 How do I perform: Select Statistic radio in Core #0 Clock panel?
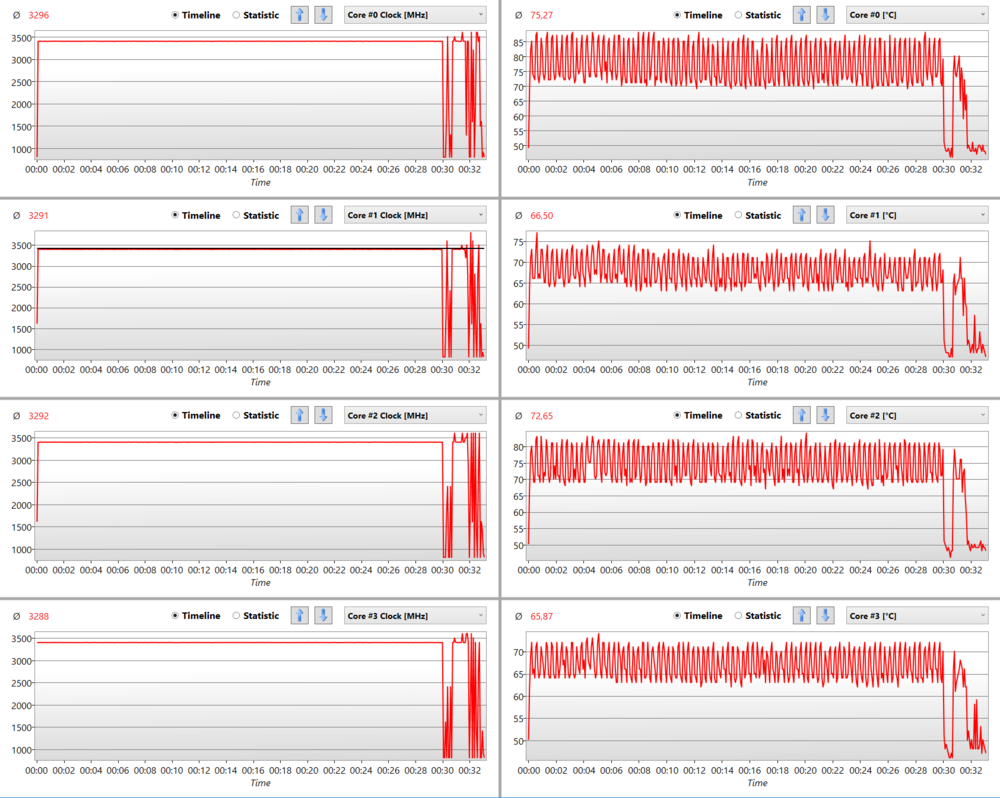(x=236, y=15)
